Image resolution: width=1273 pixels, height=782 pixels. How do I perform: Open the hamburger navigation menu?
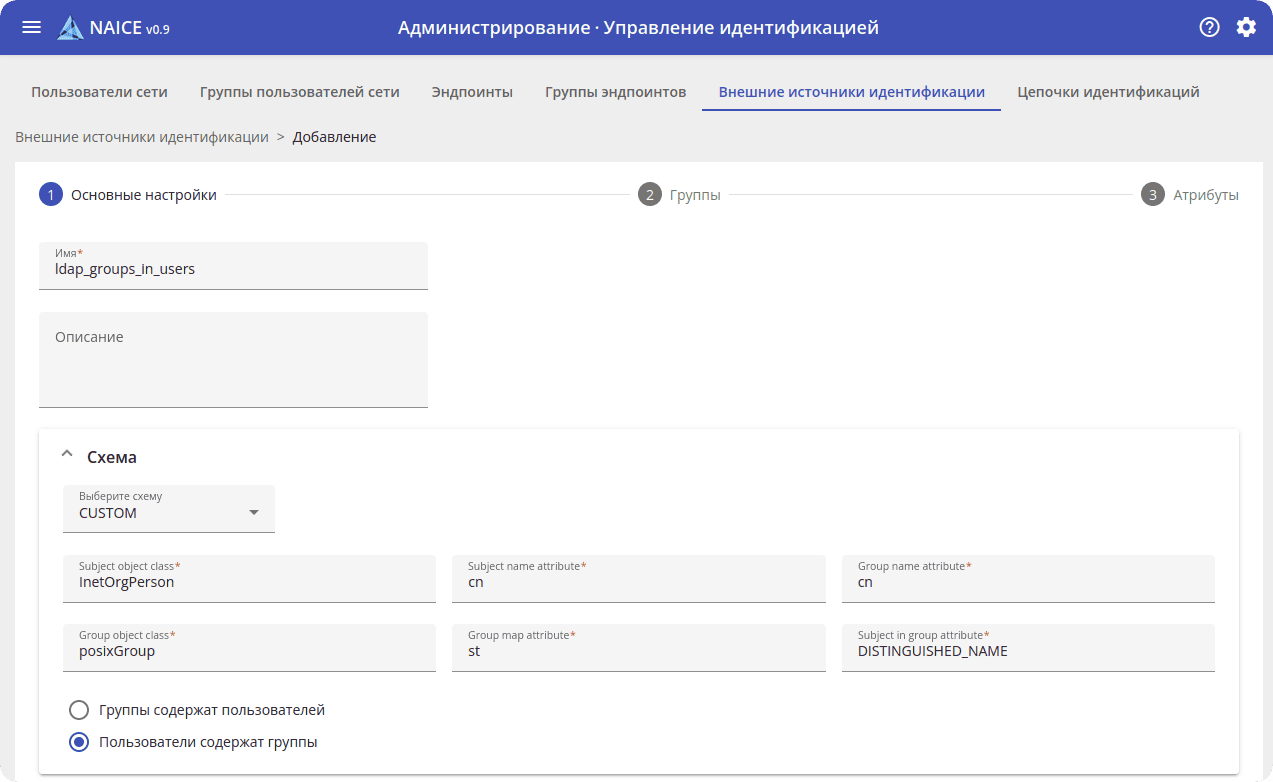pos(31,27)
